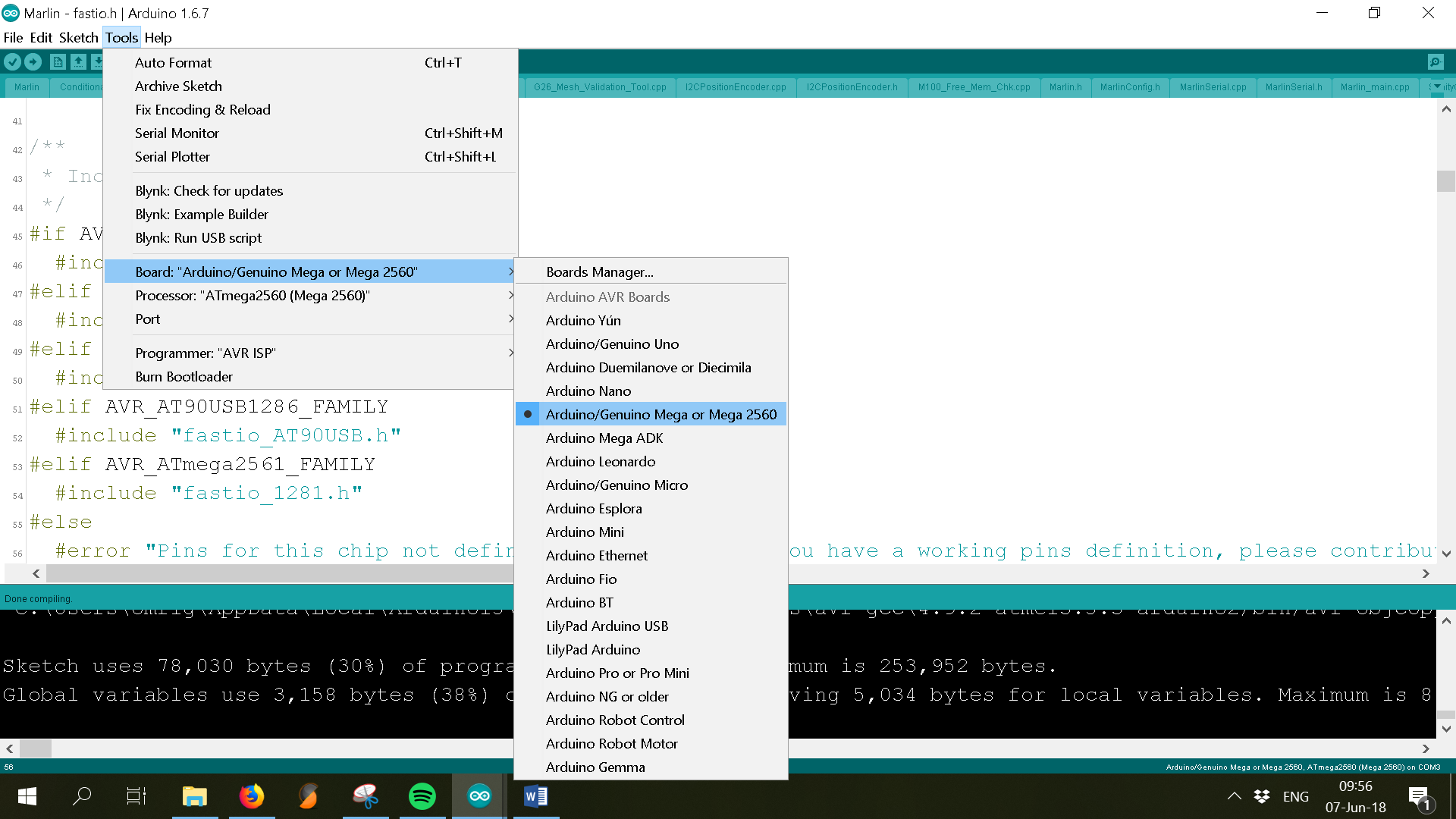Choose Arduino Duemilanove or Diecimila board
Image resolution: width=1456 pixels, height=819 pixels.
tap(651, 367)
